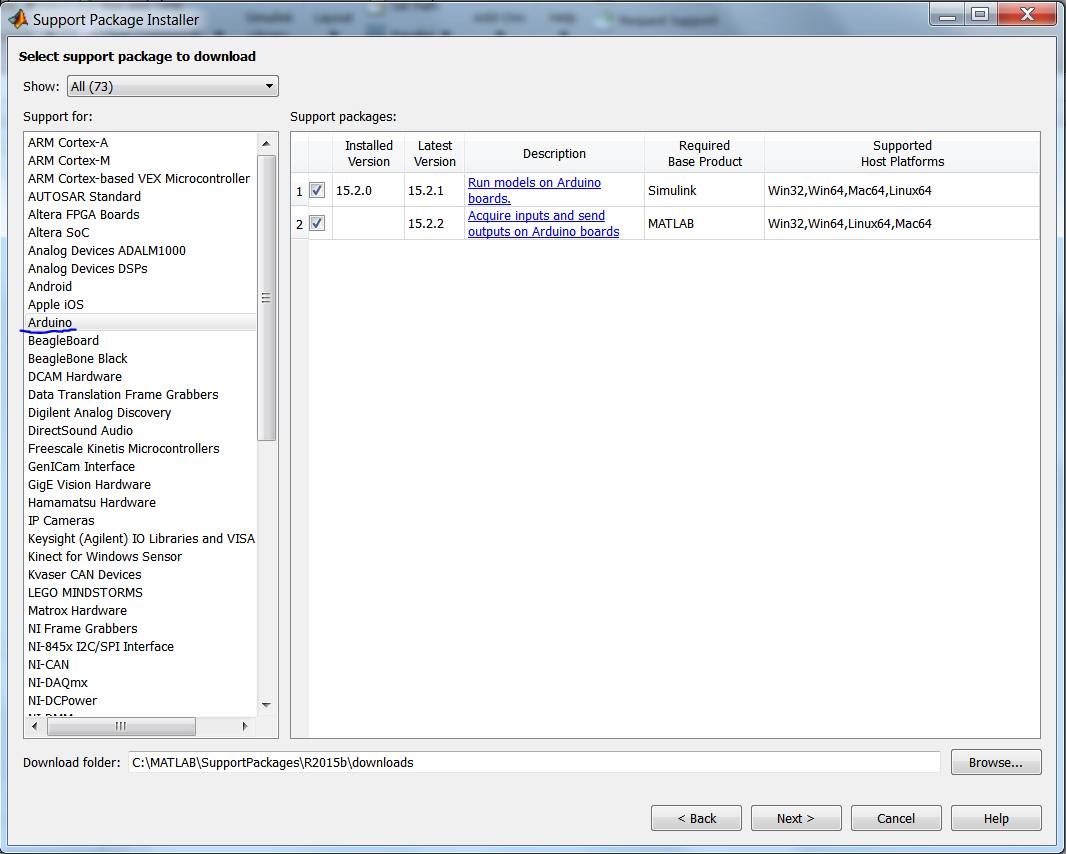1066x854 pixels.
Task: Click the support list scroll down arrow
Action: (266, 705)
